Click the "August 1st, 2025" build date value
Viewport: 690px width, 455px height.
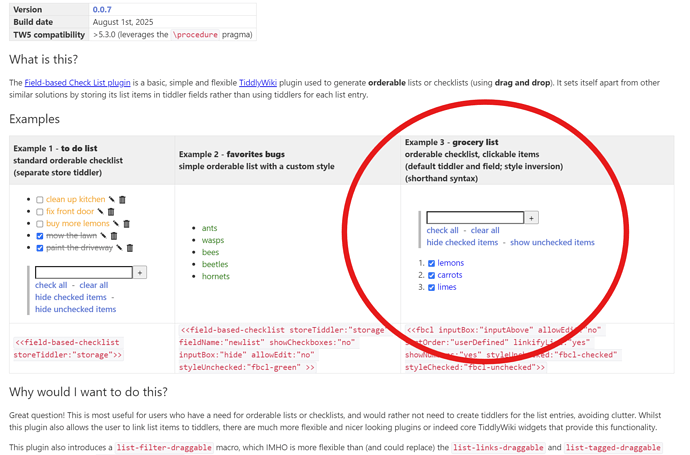(123, 22)
